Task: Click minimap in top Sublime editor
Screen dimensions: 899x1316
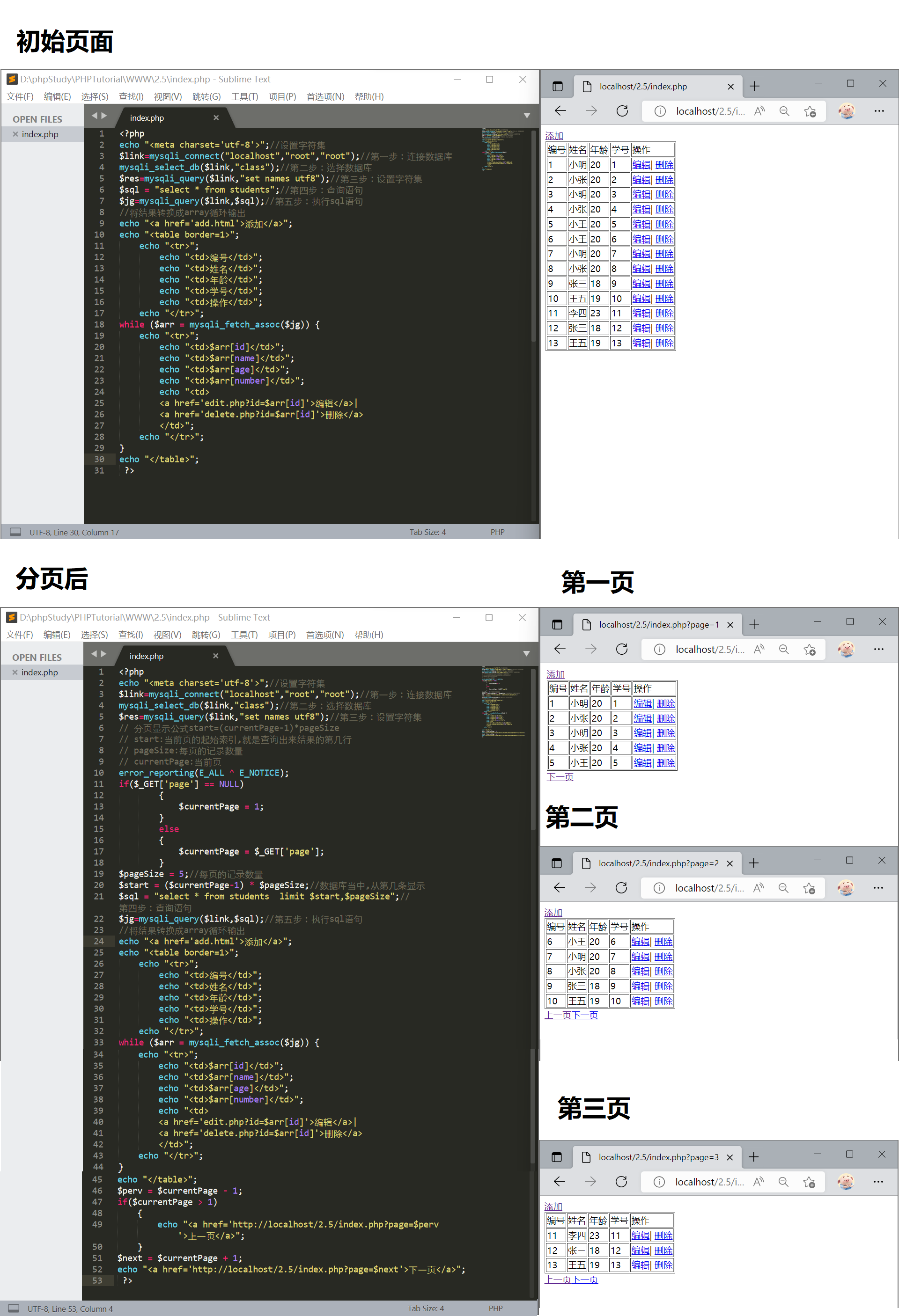Action: (x=498, y=149)
